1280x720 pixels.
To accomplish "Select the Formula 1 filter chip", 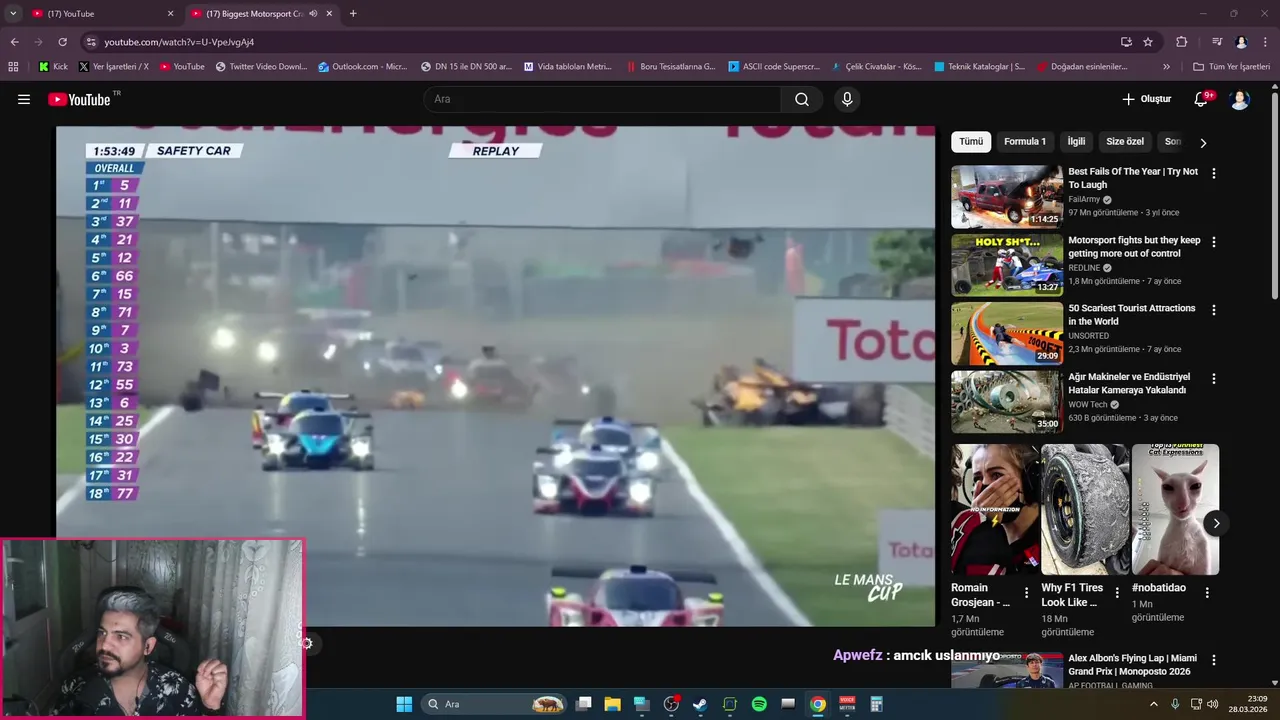I will point(1025,141).
